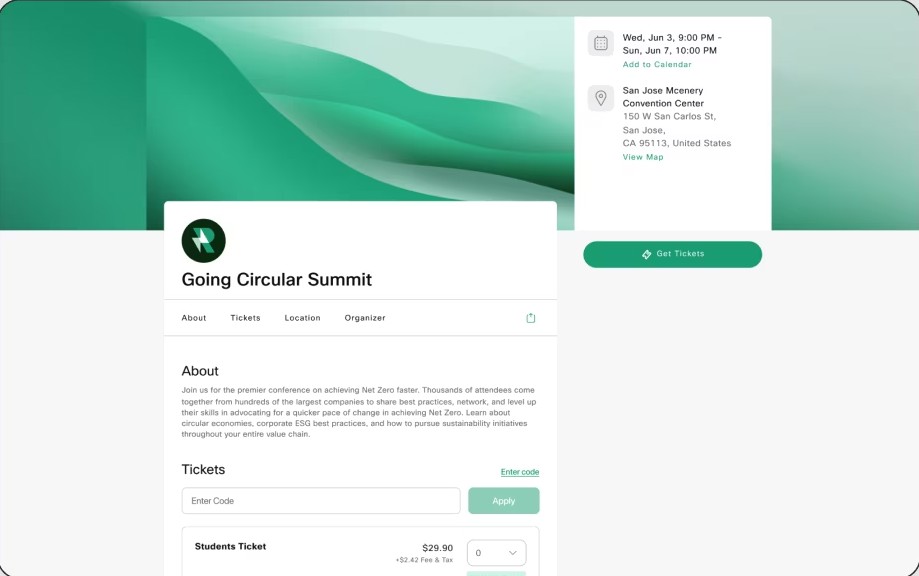This screenshot has width=919, height=576.
Task: Click the green Enter code link
Action: coord(520,472)
